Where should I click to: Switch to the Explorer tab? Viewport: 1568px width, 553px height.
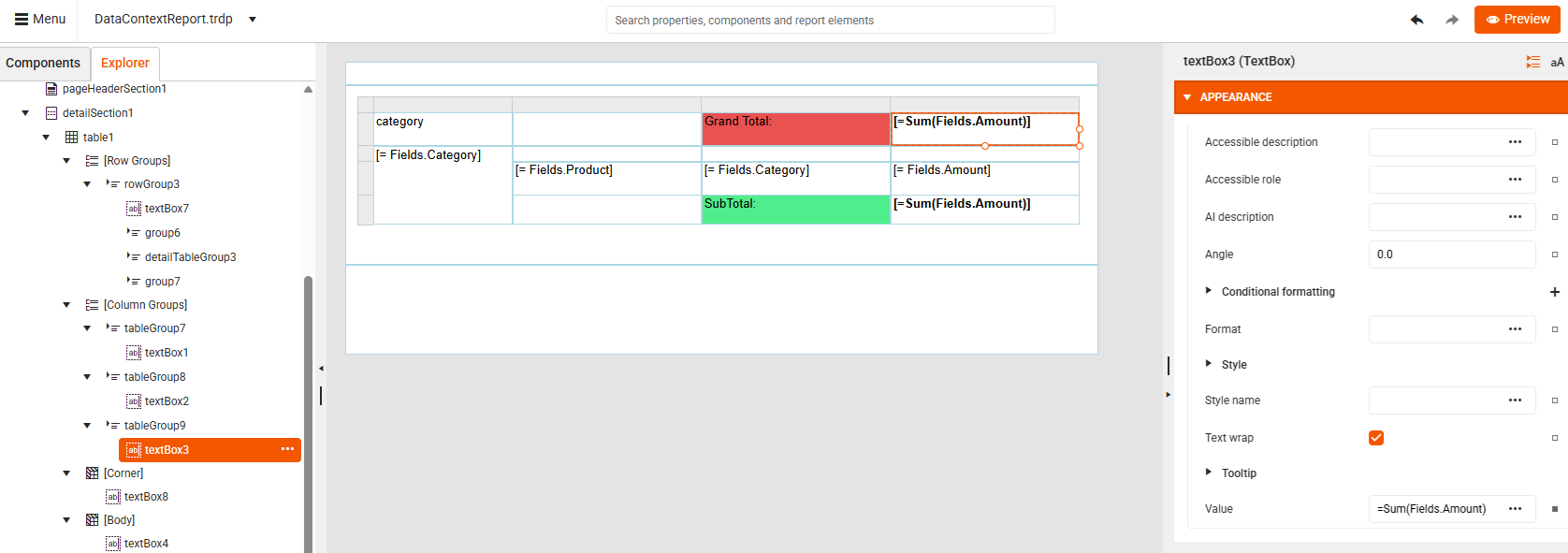(x=125, y=63)
